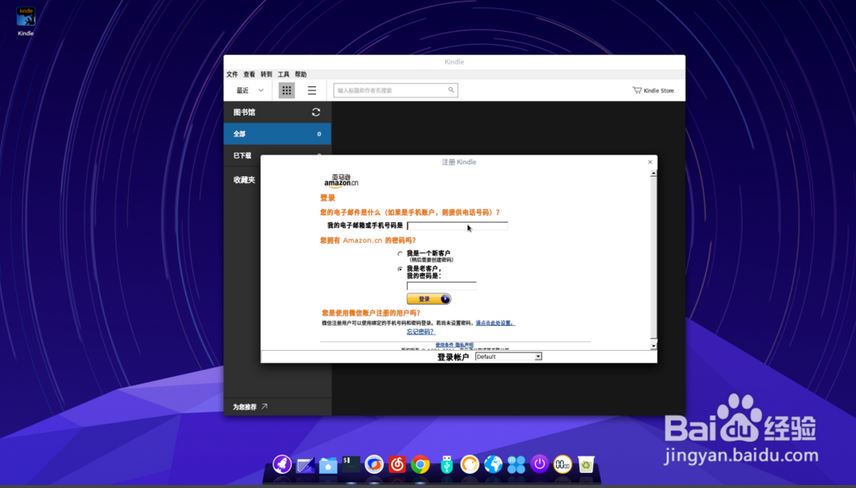
Task: Open the Kindle desktop shortcut icon
Action: coord(26,21)
